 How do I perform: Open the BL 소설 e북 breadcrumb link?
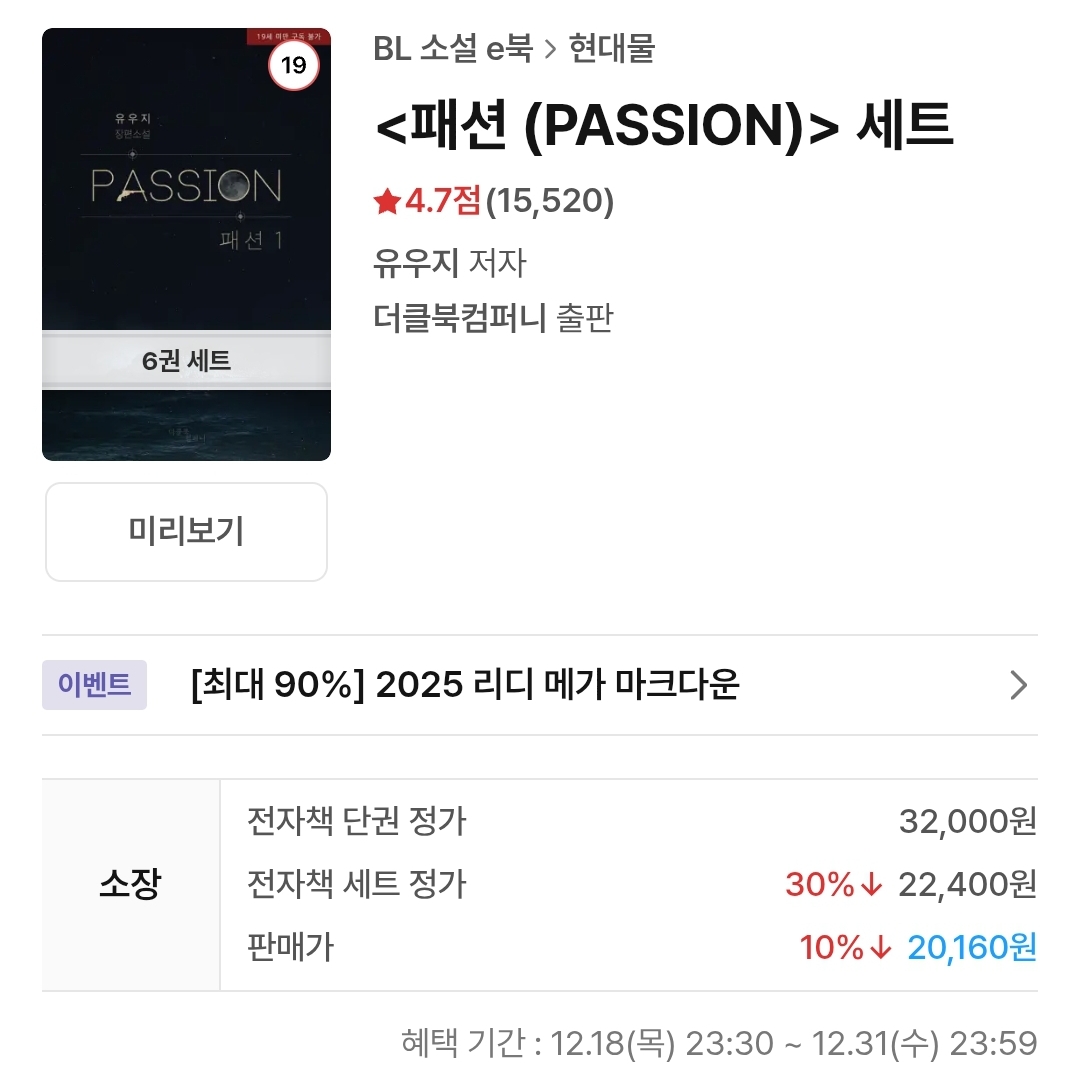(x=452, y=48)
